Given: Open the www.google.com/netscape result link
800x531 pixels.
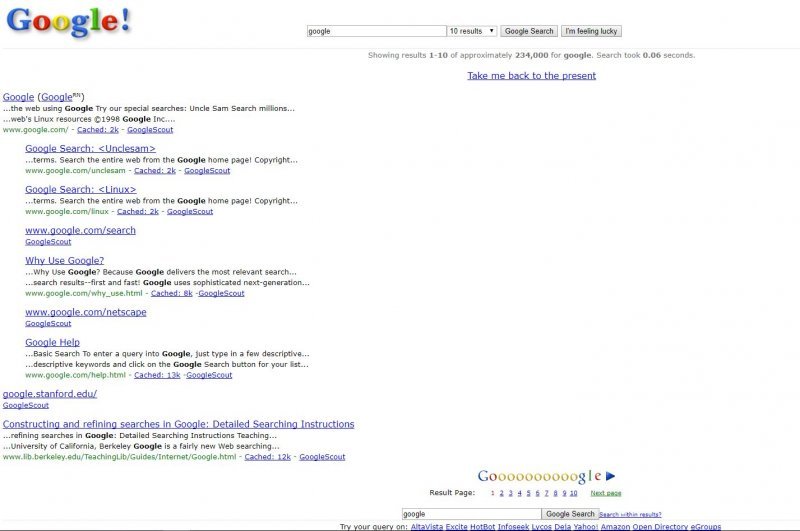Looking at the screenshot, I should click(x=86, y=312).
